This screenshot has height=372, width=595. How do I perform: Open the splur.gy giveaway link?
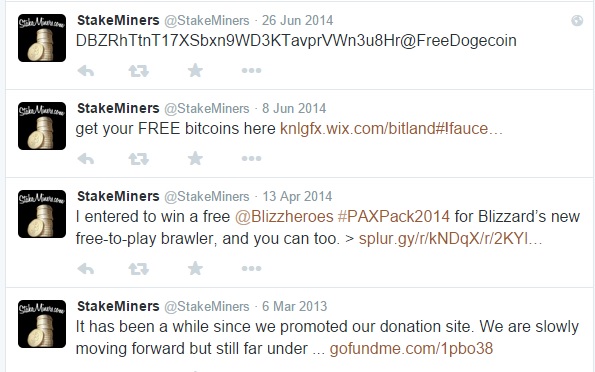click(450, 239)
